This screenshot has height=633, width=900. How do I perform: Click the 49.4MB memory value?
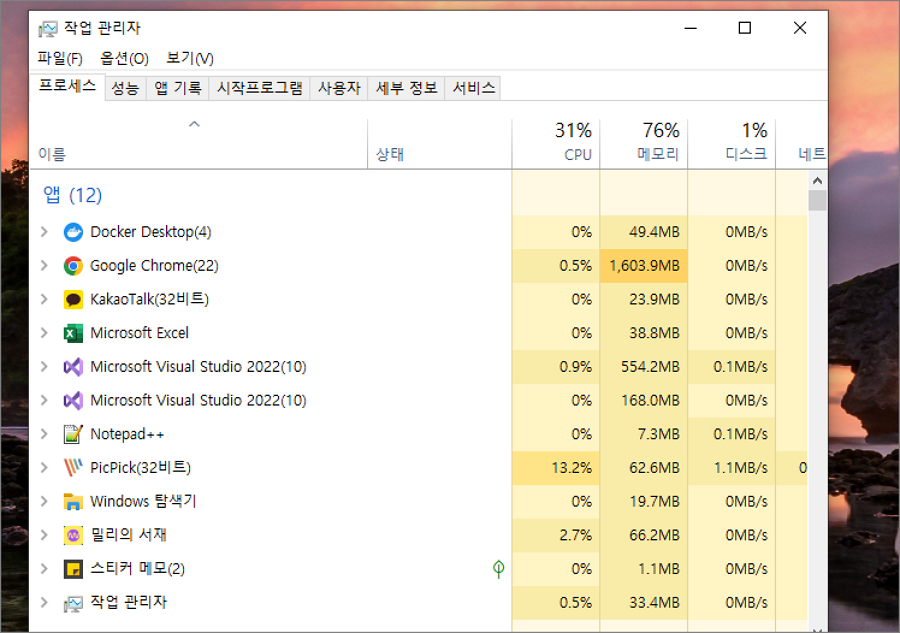pos(654,232)
